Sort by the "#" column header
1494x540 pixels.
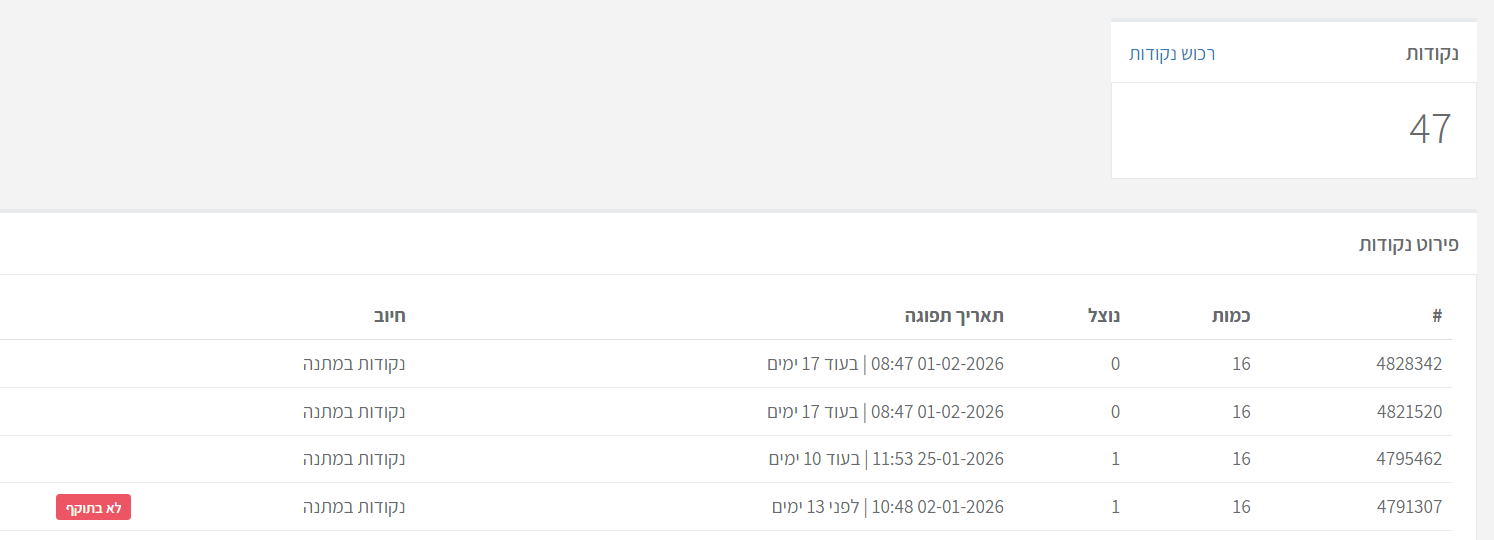click(1437, 316)
